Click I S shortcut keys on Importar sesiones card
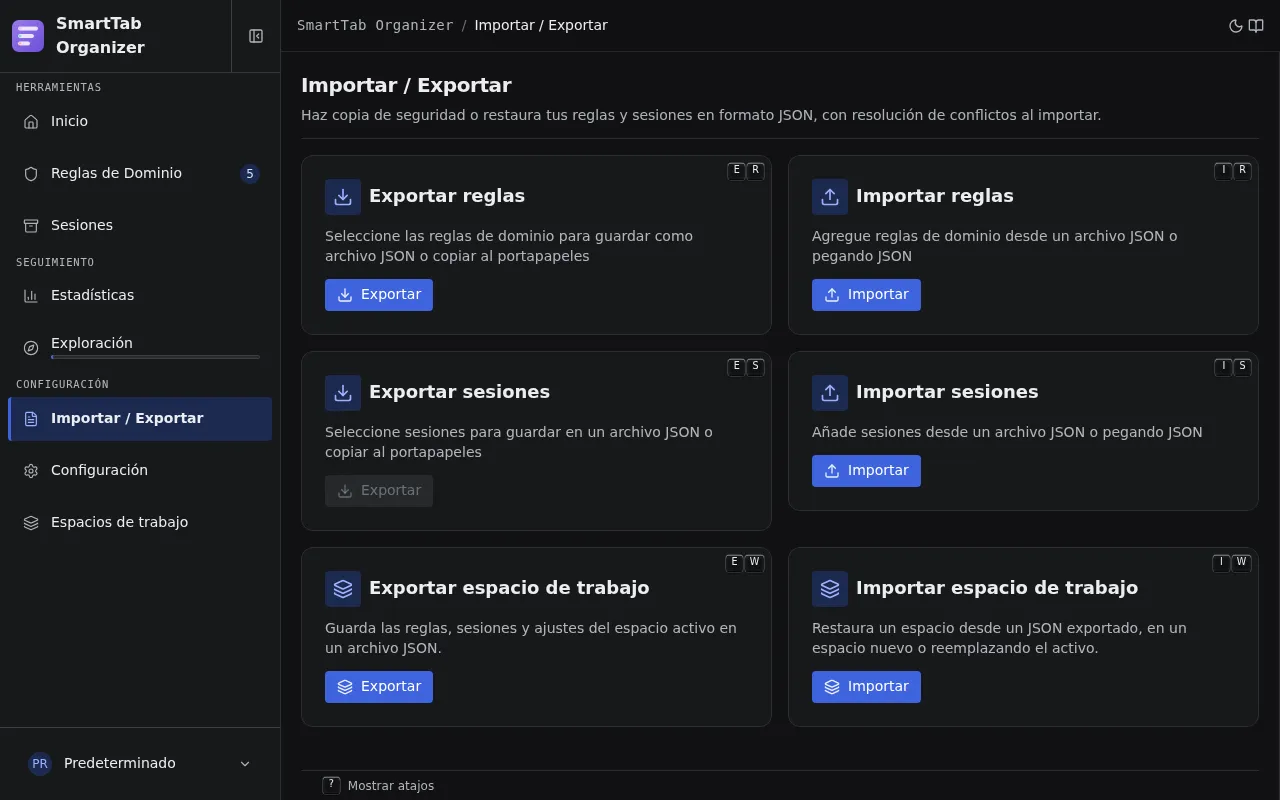The width and height of the screenshot is (1280, 800). tap(1233, 367)
